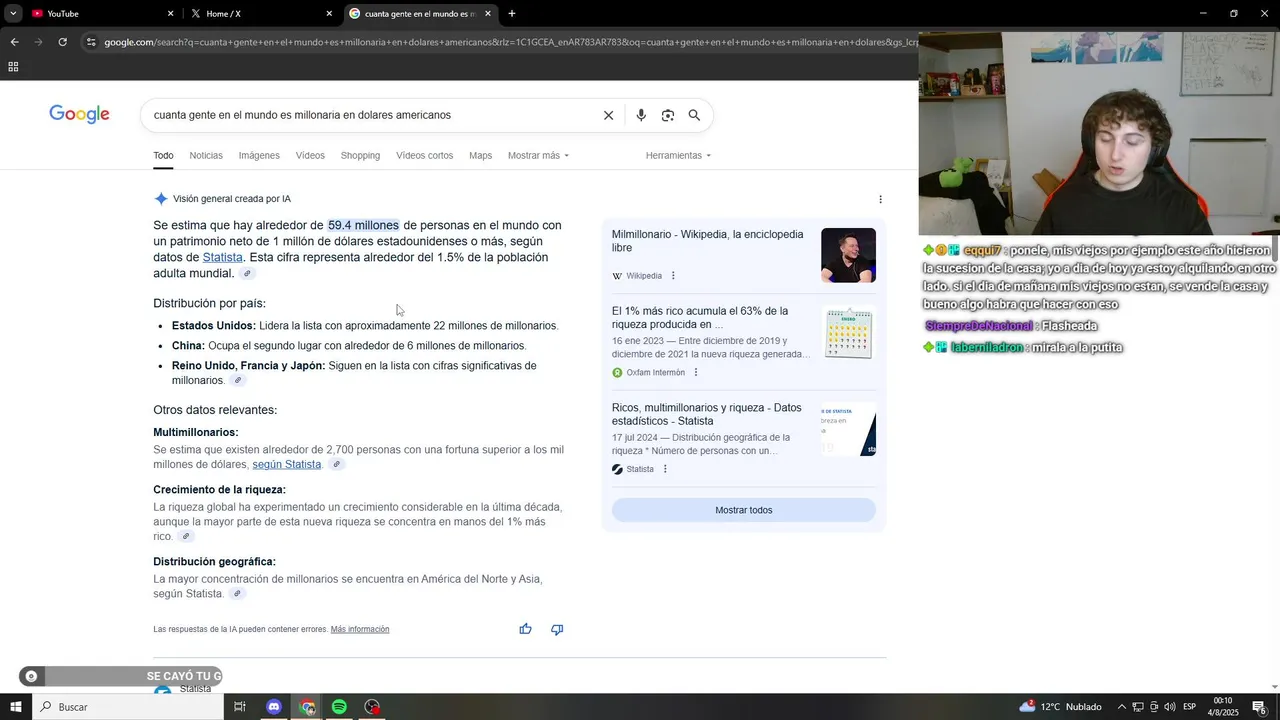Open Statista source card three-dot menu
The height and width of the screenshot is (720, 1280).
pos(665,469)
